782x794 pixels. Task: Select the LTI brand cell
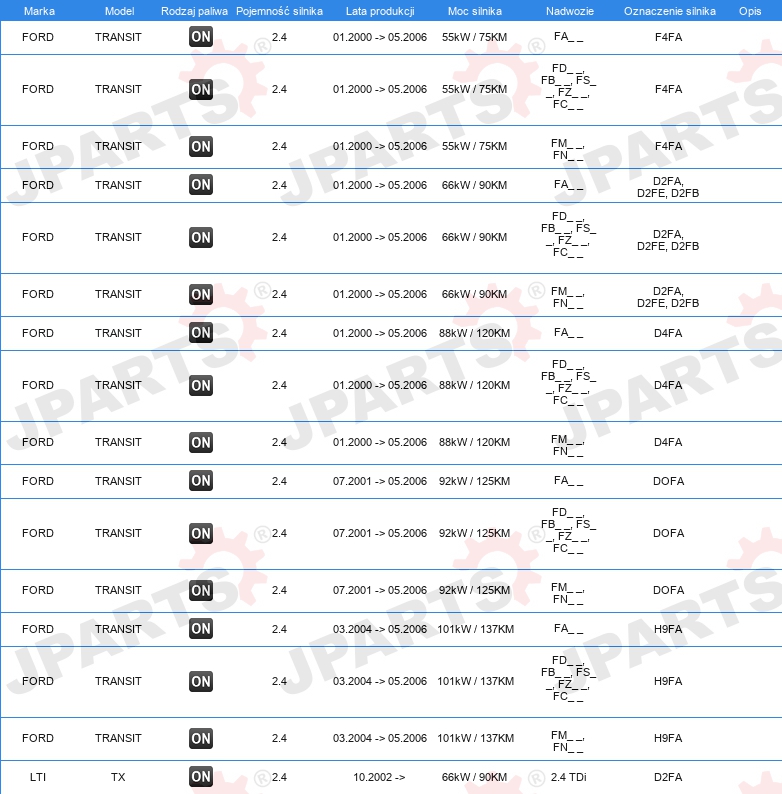pyautogui.click(x=38, y=777)
